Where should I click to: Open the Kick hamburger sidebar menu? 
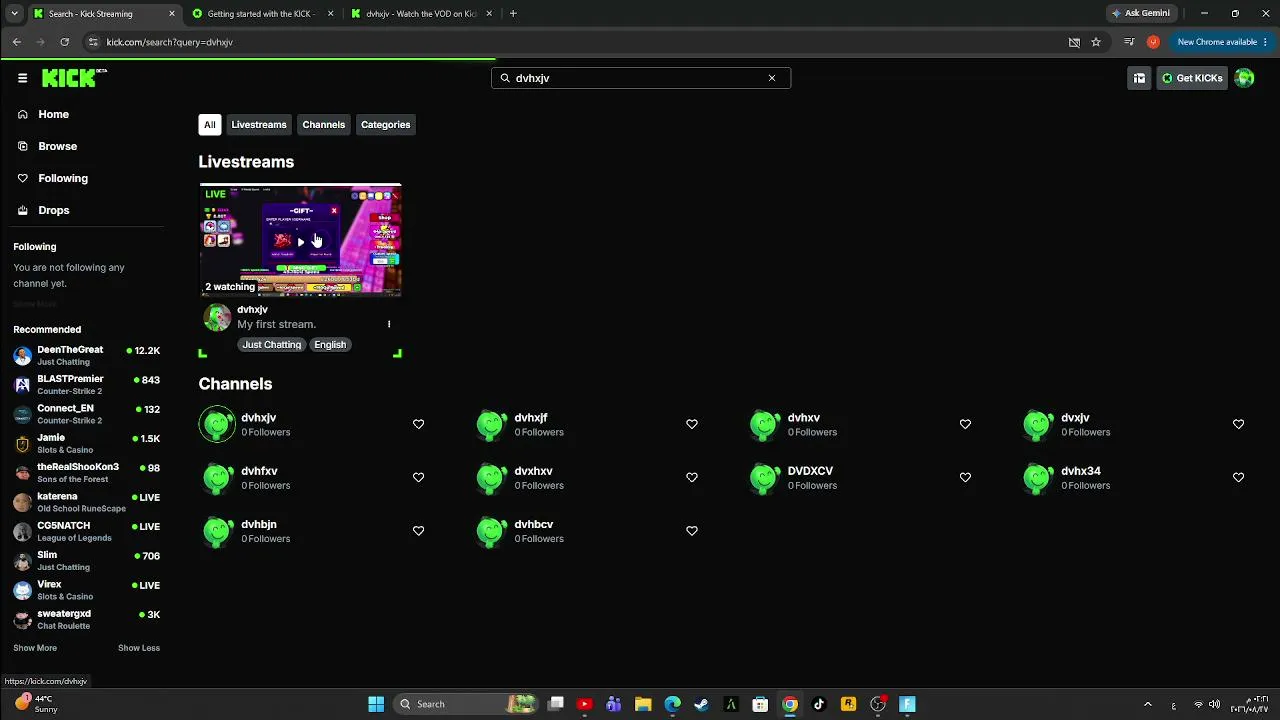(22, 78)
